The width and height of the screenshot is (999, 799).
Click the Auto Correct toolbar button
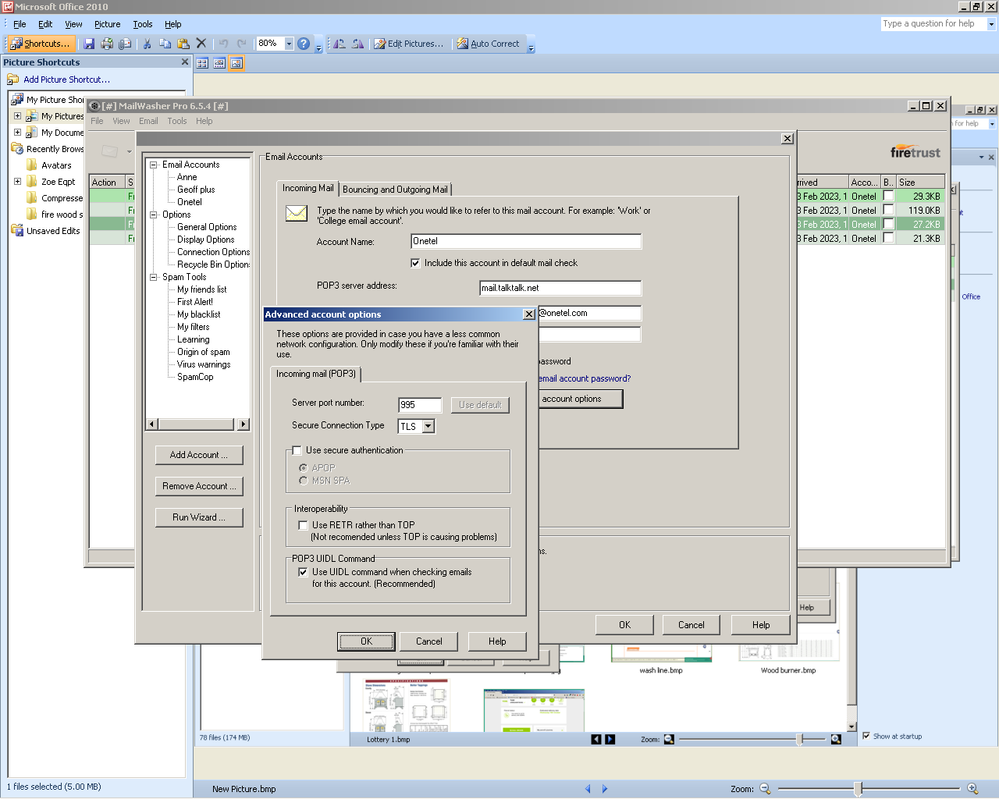(x=488, y=43)
